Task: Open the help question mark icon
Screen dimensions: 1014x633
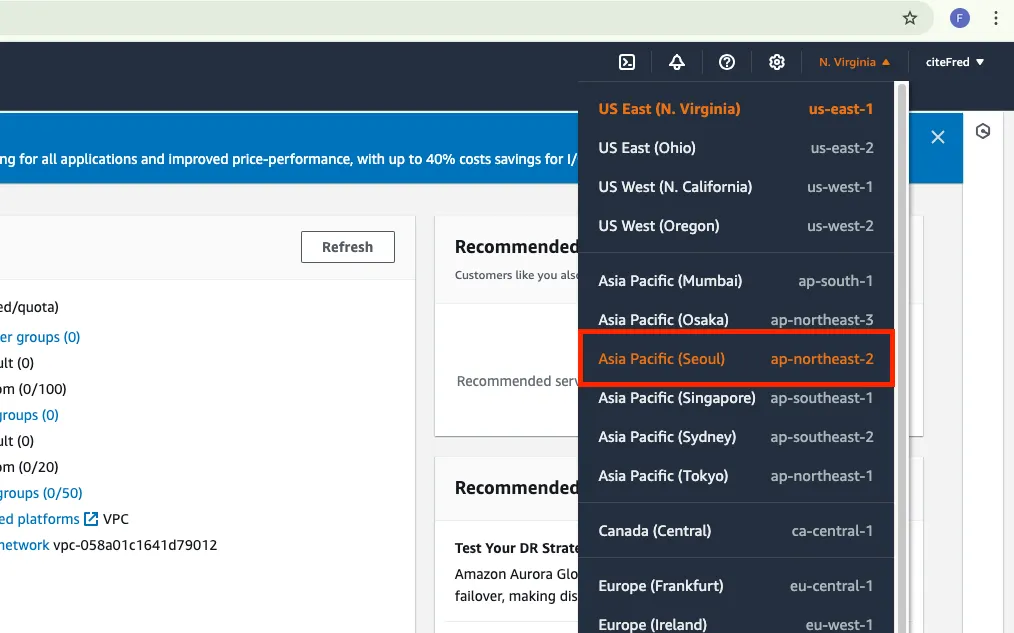Action: (x=727, y=62)
